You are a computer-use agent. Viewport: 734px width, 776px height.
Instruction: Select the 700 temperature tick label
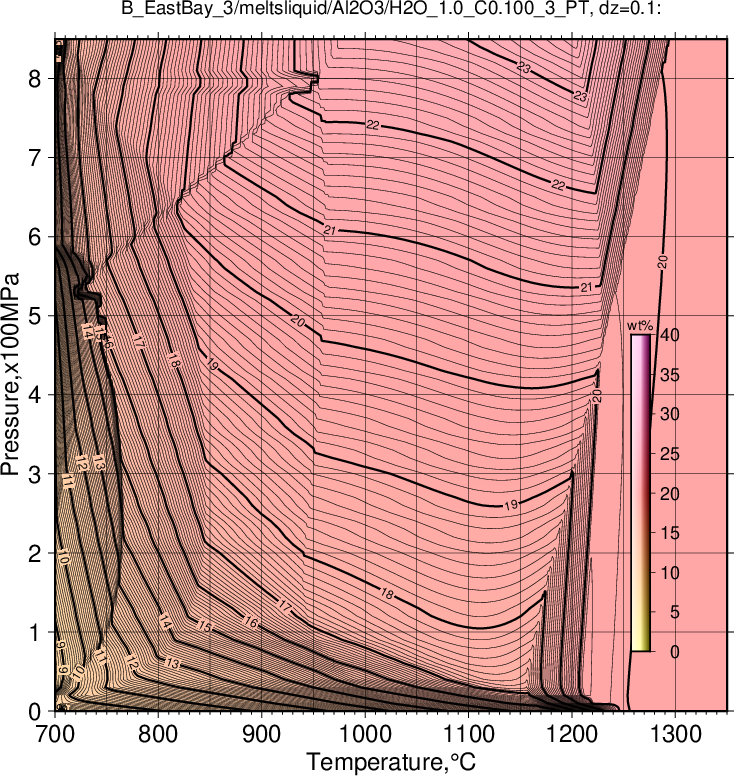pyautogui.click(x=55, y=734)
